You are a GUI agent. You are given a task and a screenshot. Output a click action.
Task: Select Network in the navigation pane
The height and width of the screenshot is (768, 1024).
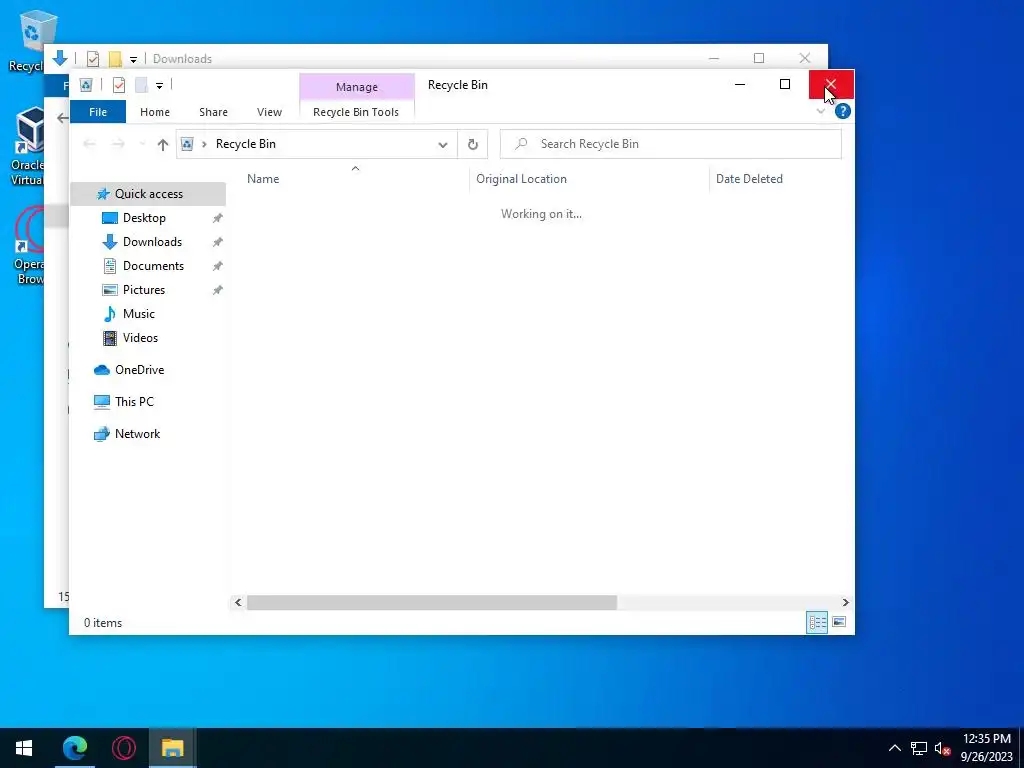tap(137, 434)
